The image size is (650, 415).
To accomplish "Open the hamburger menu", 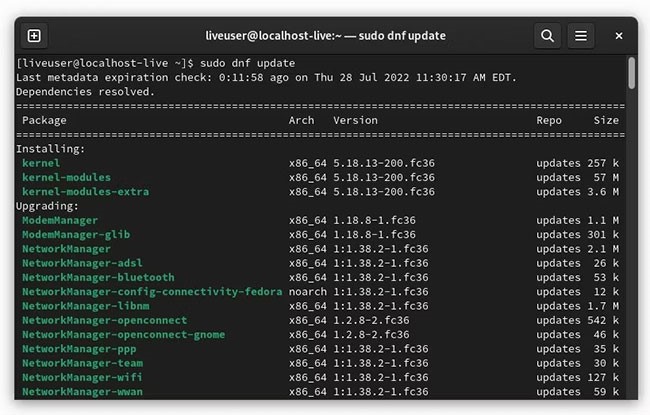I will click(581, 36).
